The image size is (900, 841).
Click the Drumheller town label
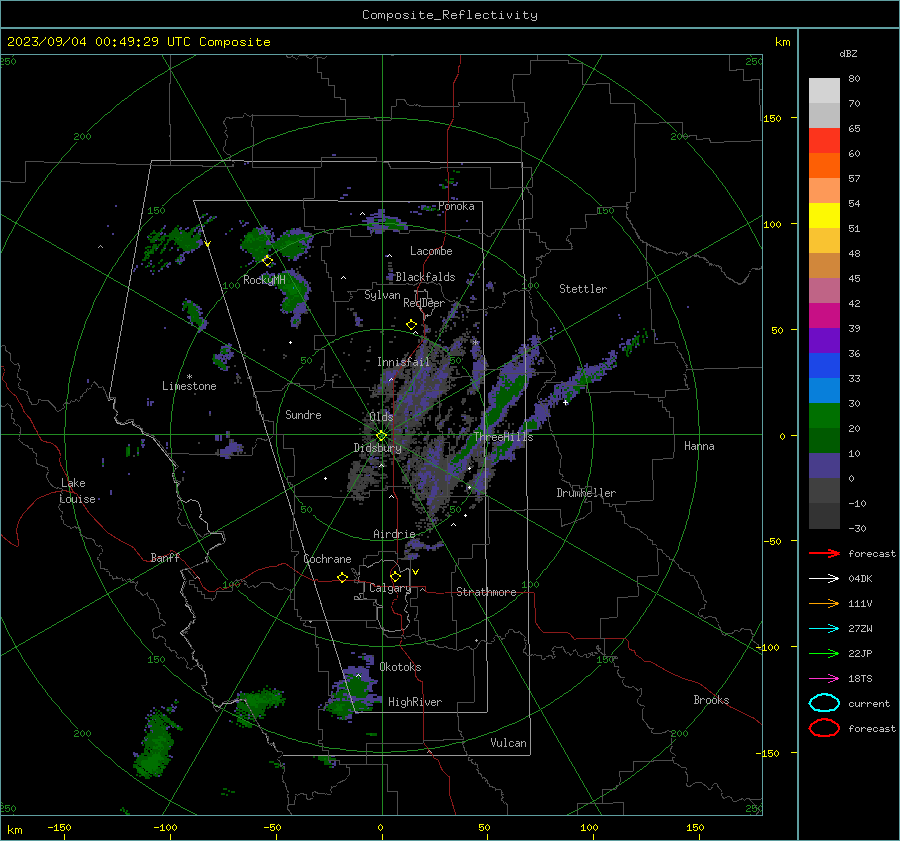(586, 493)
